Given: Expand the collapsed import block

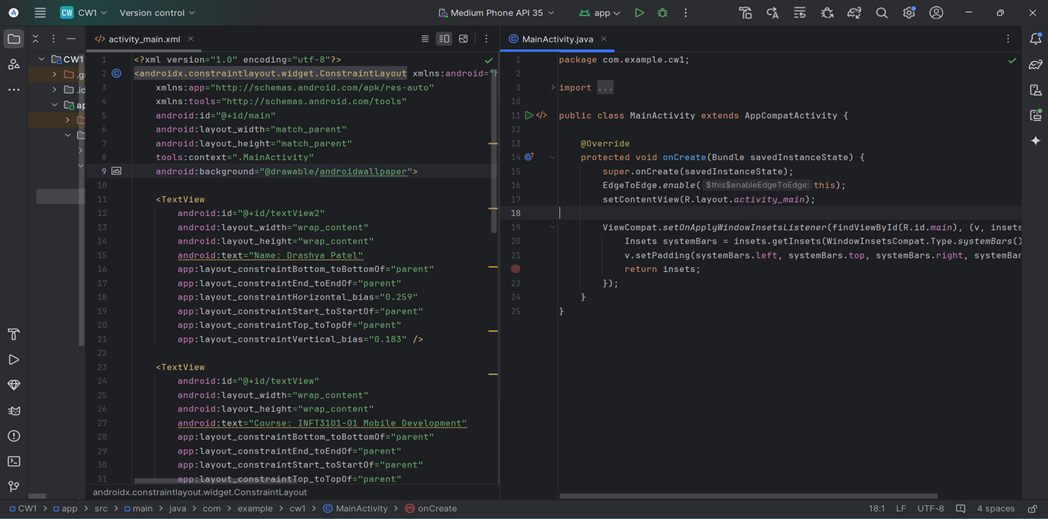Looking at the screenshot, I should point(552,88).
